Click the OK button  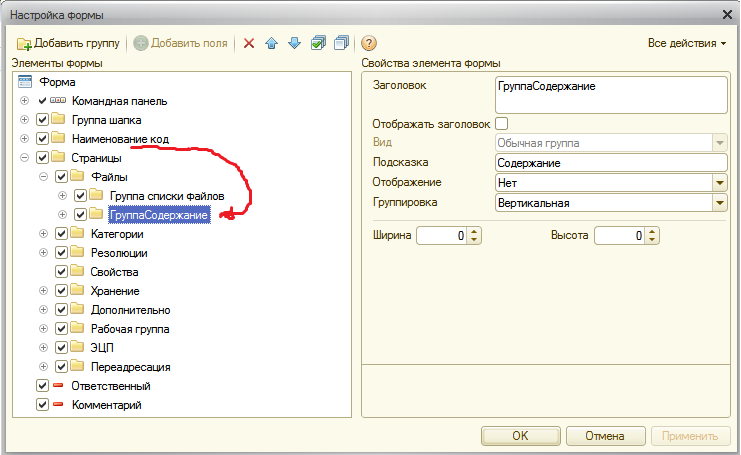click(x=520, y=436)
